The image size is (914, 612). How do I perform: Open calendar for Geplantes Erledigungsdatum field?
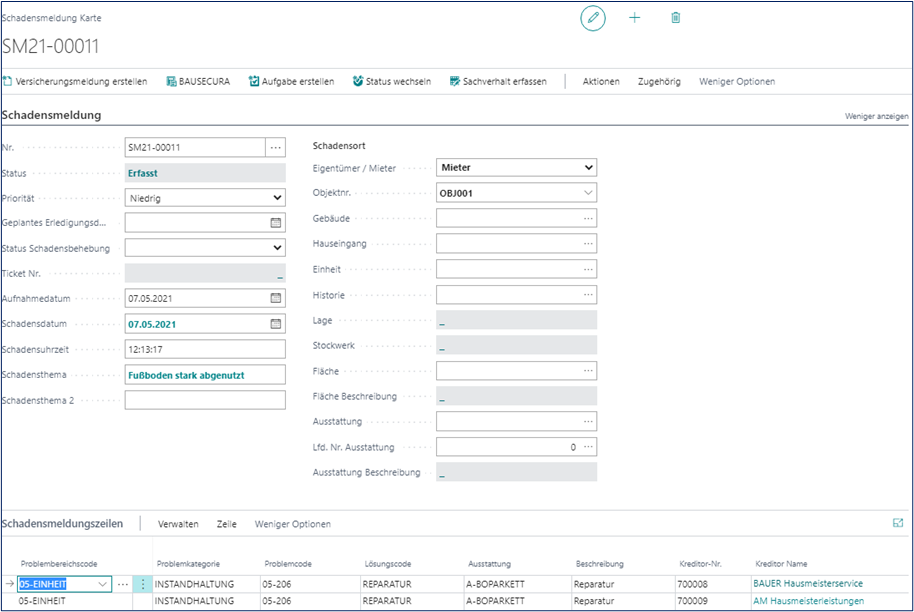(x=276, y=223)
